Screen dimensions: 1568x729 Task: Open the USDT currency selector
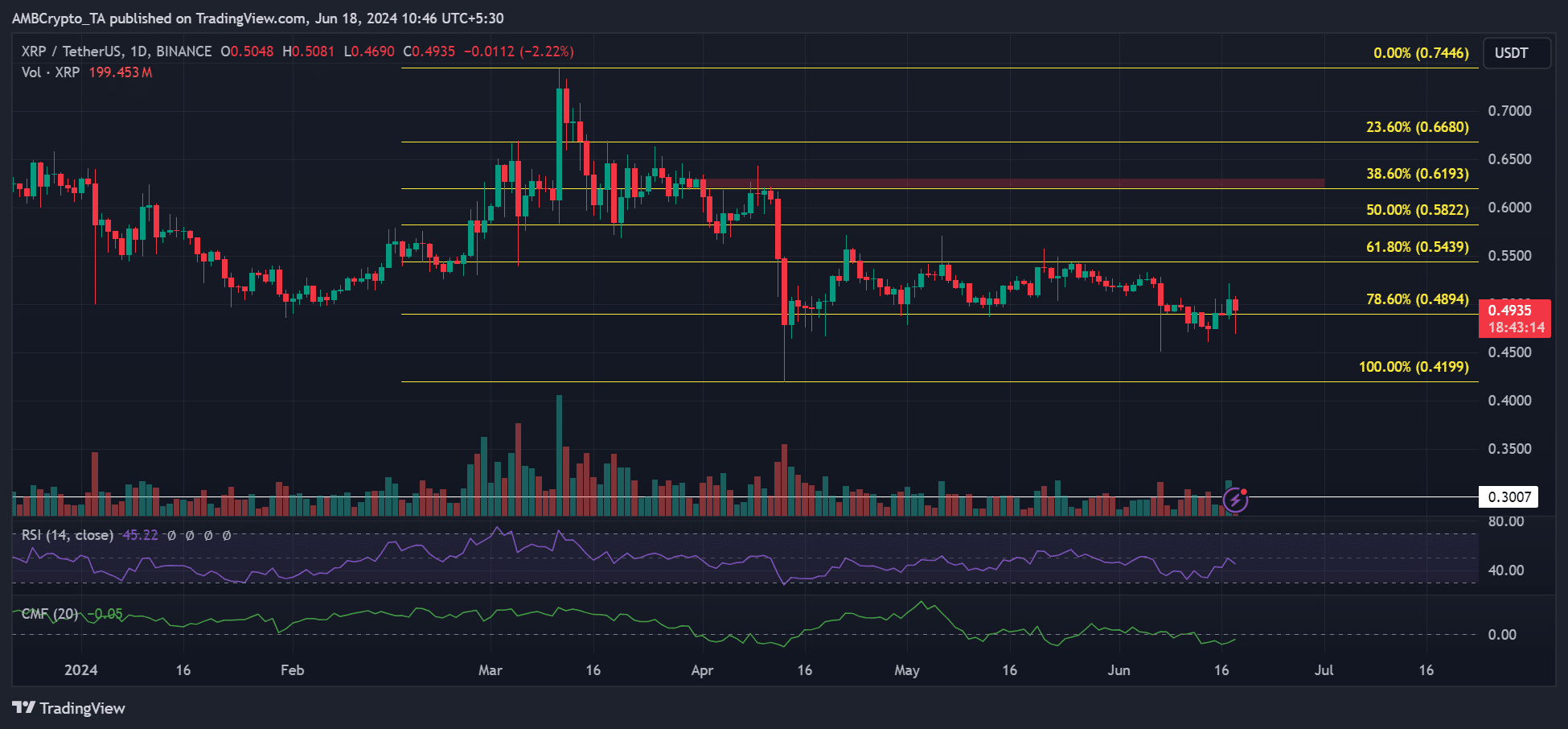[1517, 53]
